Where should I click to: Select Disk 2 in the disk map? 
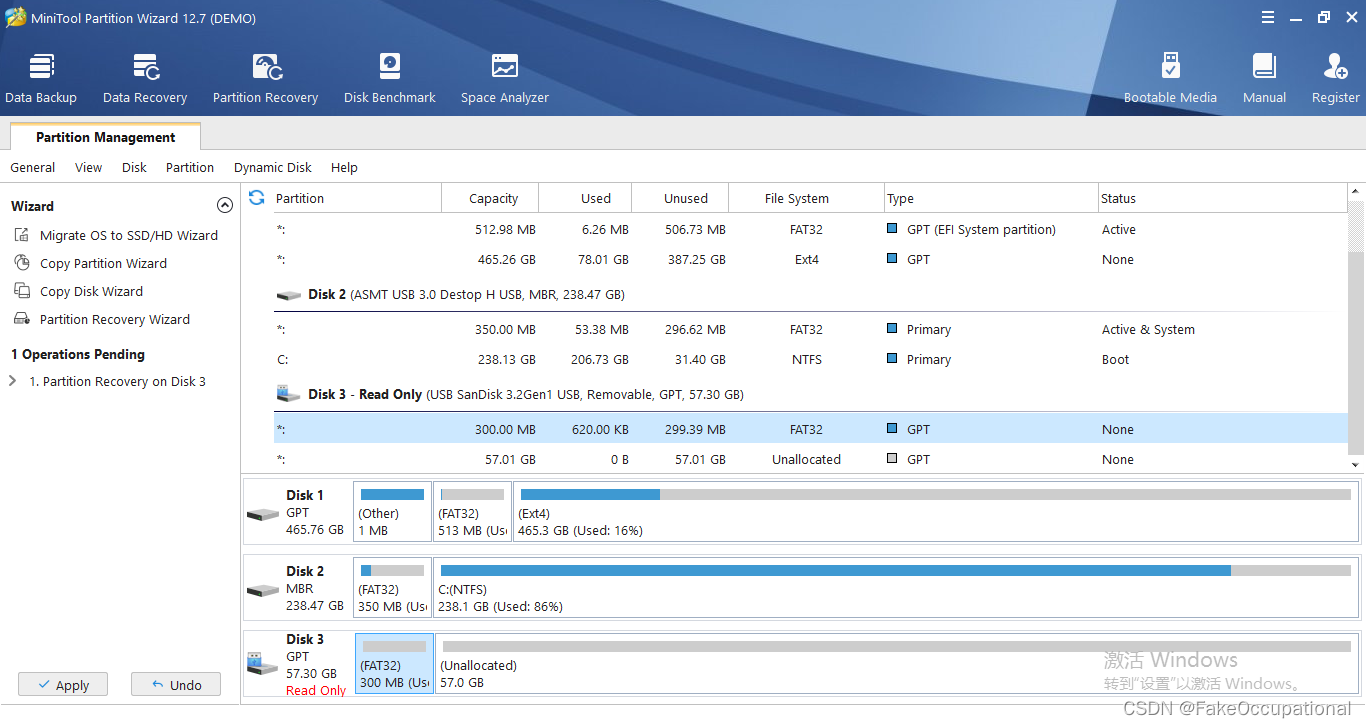tap(298, 588)
